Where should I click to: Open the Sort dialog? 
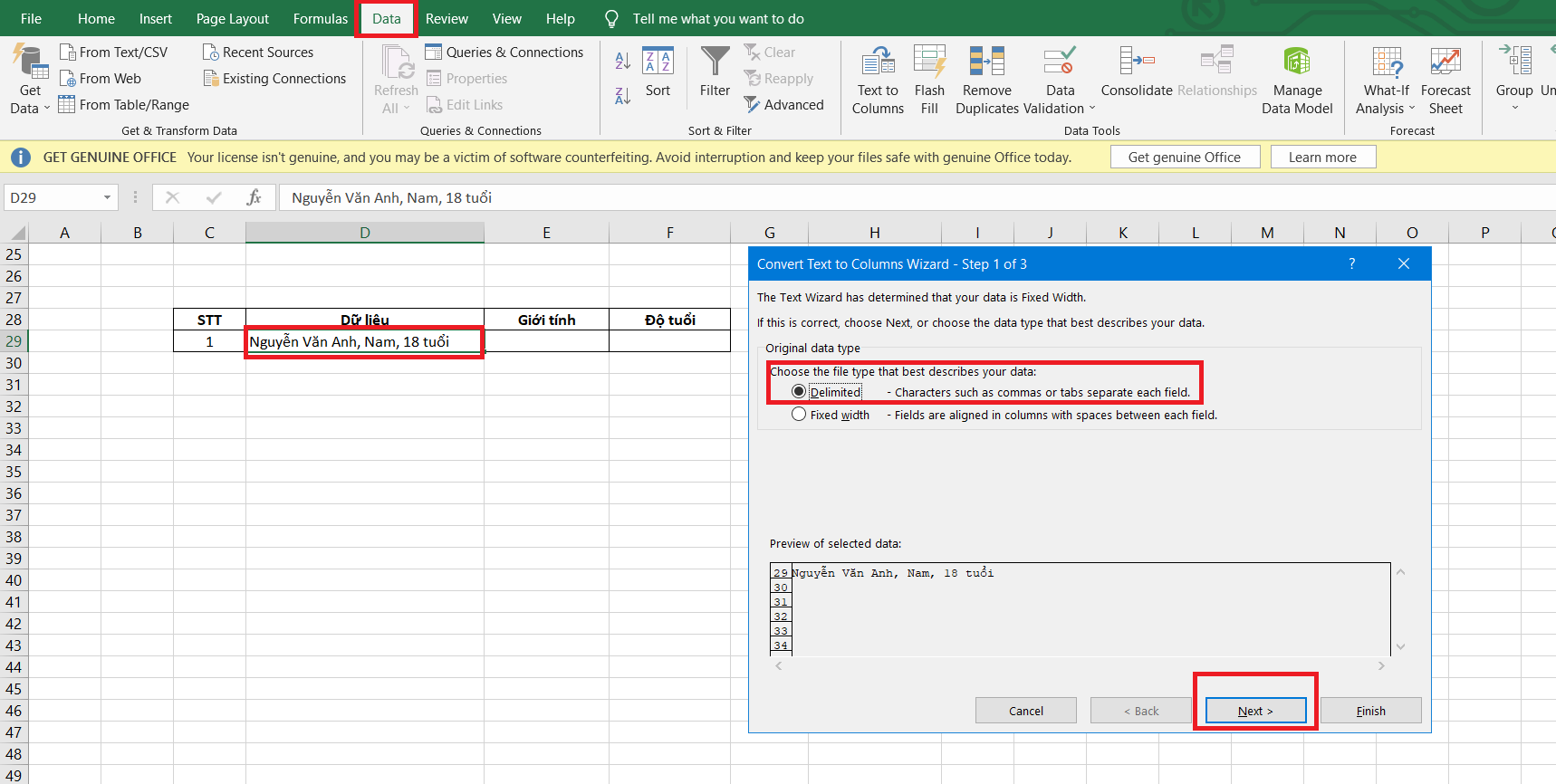tap(658, 72)
